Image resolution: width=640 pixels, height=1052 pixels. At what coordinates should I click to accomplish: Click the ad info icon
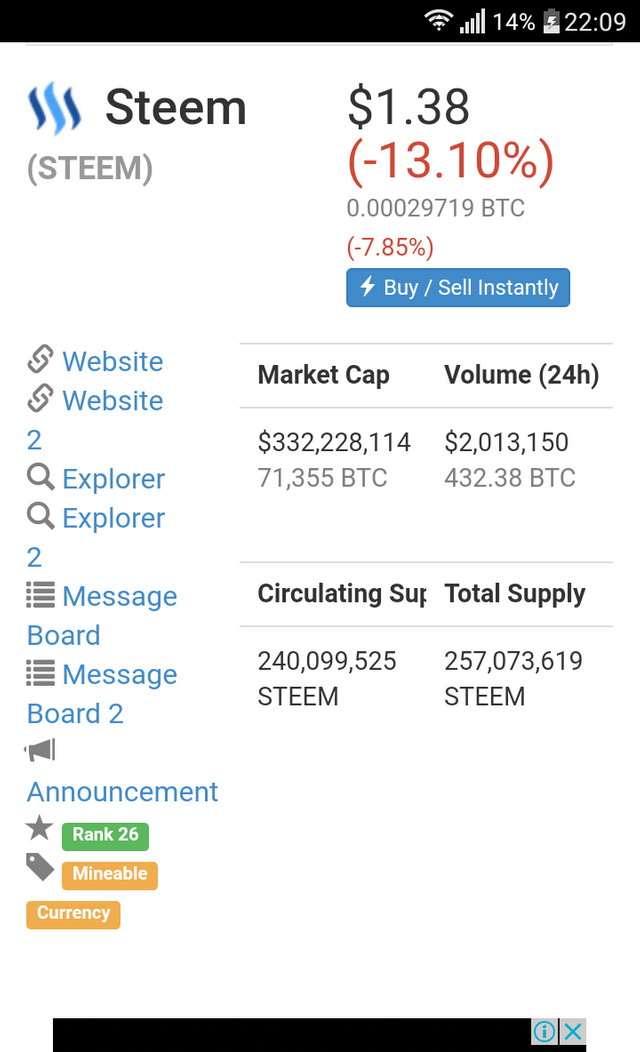(x=545, y=1031)
